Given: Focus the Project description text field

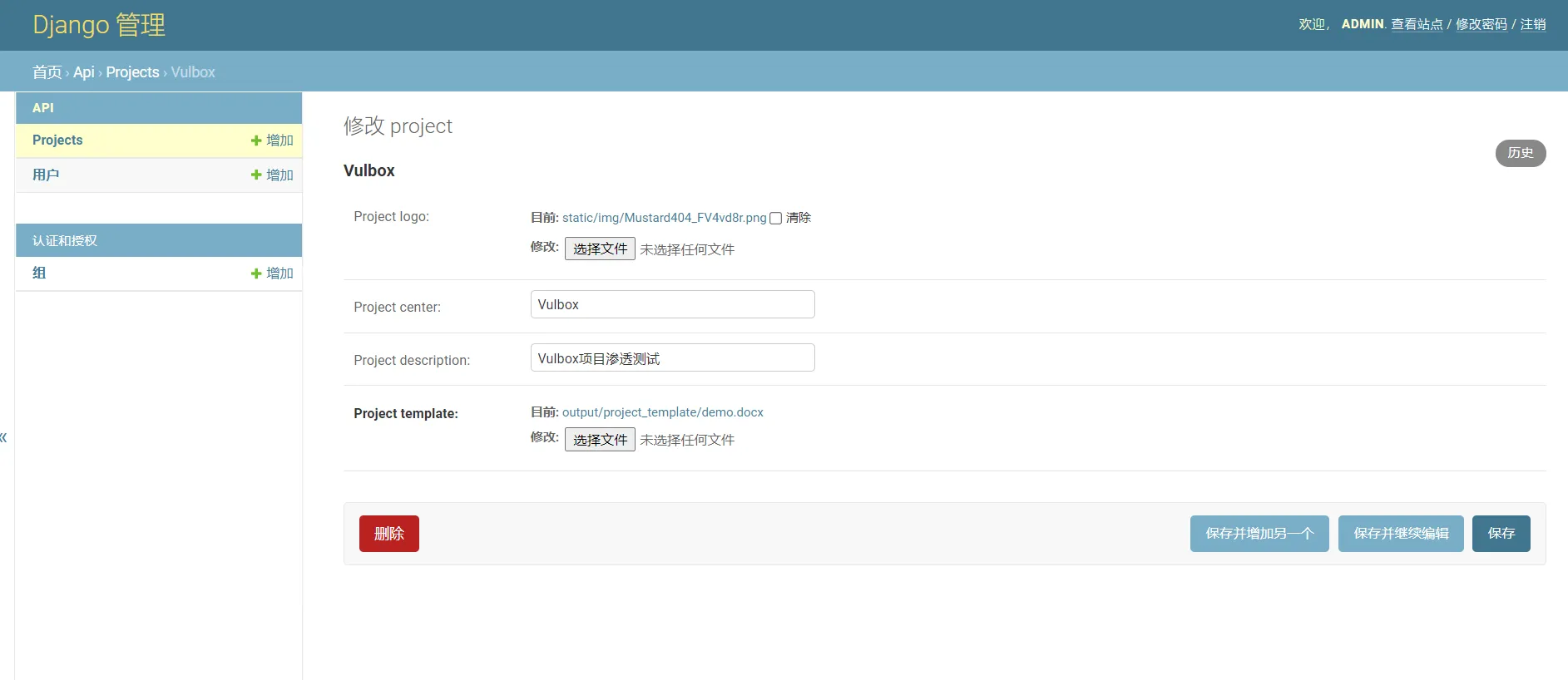Looking at the screenshot, I should [672, 357].
